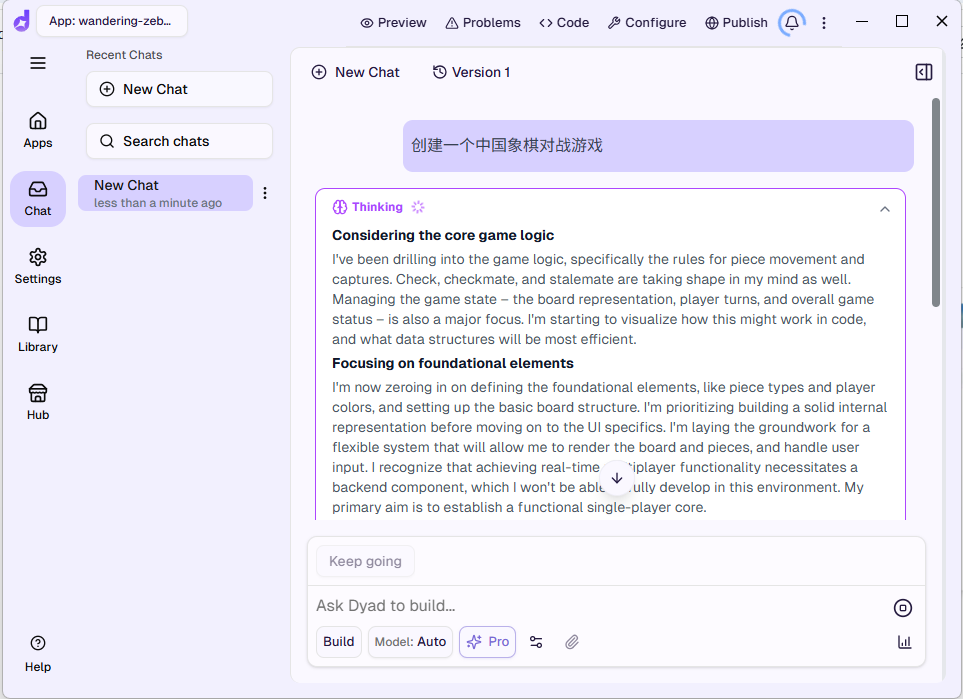
Task: Click the Keep going suggestion
Action: pos(365,561)
